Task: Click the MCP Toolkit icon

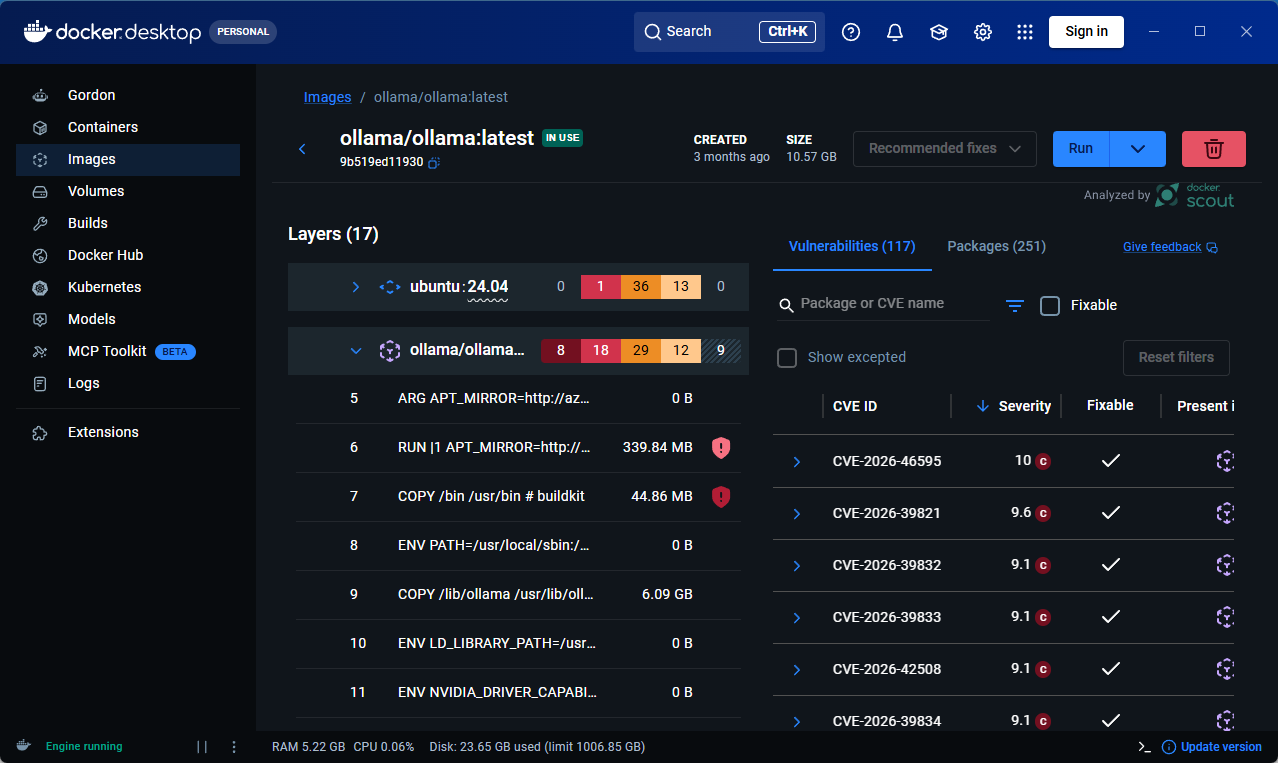Action: pos(40,351)
